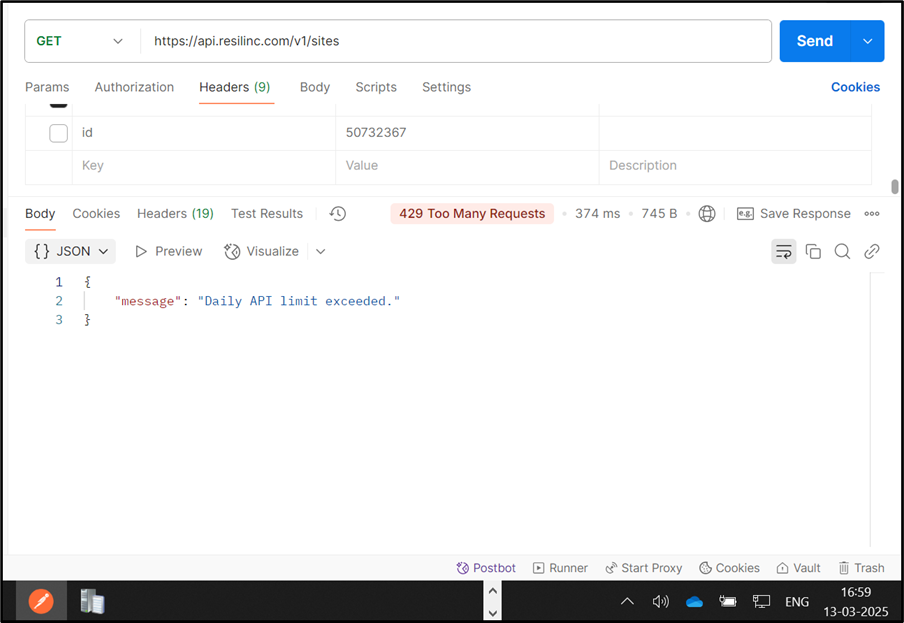Open the GET method dropdown
Screen dimensions: 904x623
pyautogui.click(x=80, y=41)
